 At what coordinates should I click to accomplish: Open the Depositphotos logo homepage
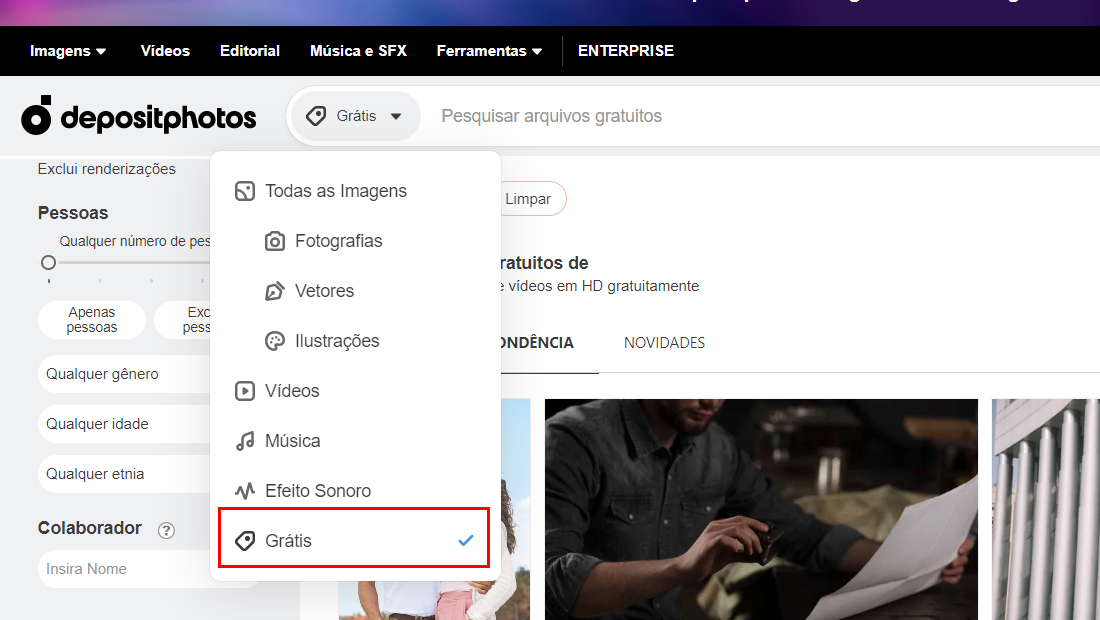click(x=138, y=116)
